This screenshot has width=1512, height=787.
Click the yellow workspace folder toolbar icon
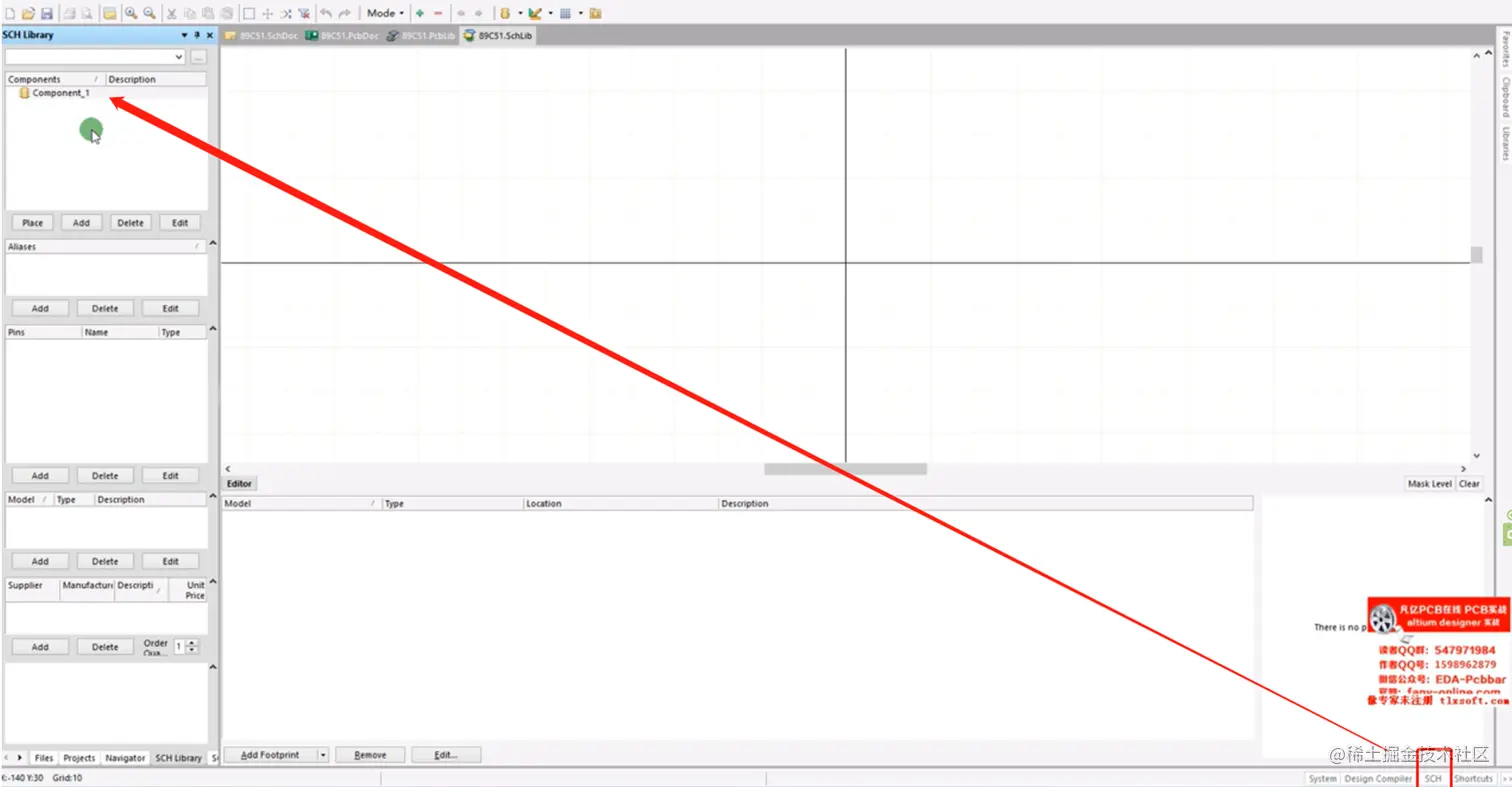pos(109,13)
